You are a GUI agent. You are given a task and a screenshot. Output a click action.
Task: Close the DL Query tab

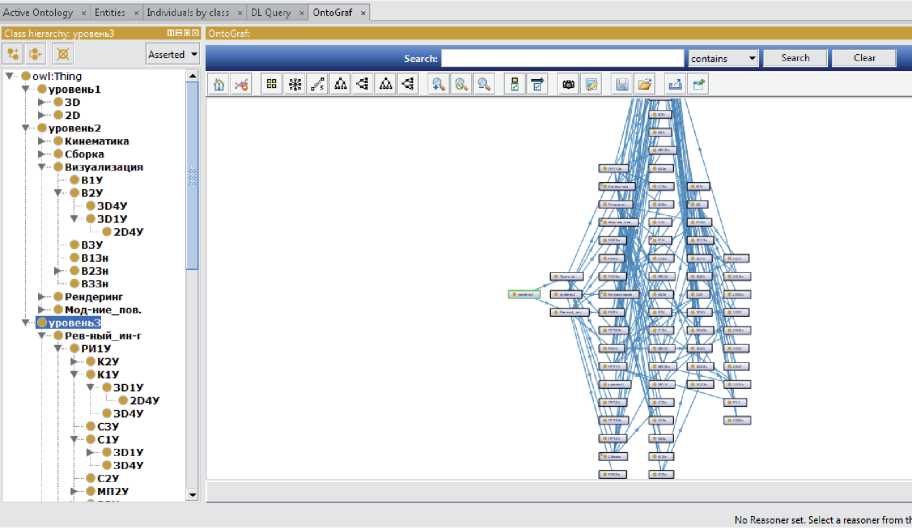(301, 12)
